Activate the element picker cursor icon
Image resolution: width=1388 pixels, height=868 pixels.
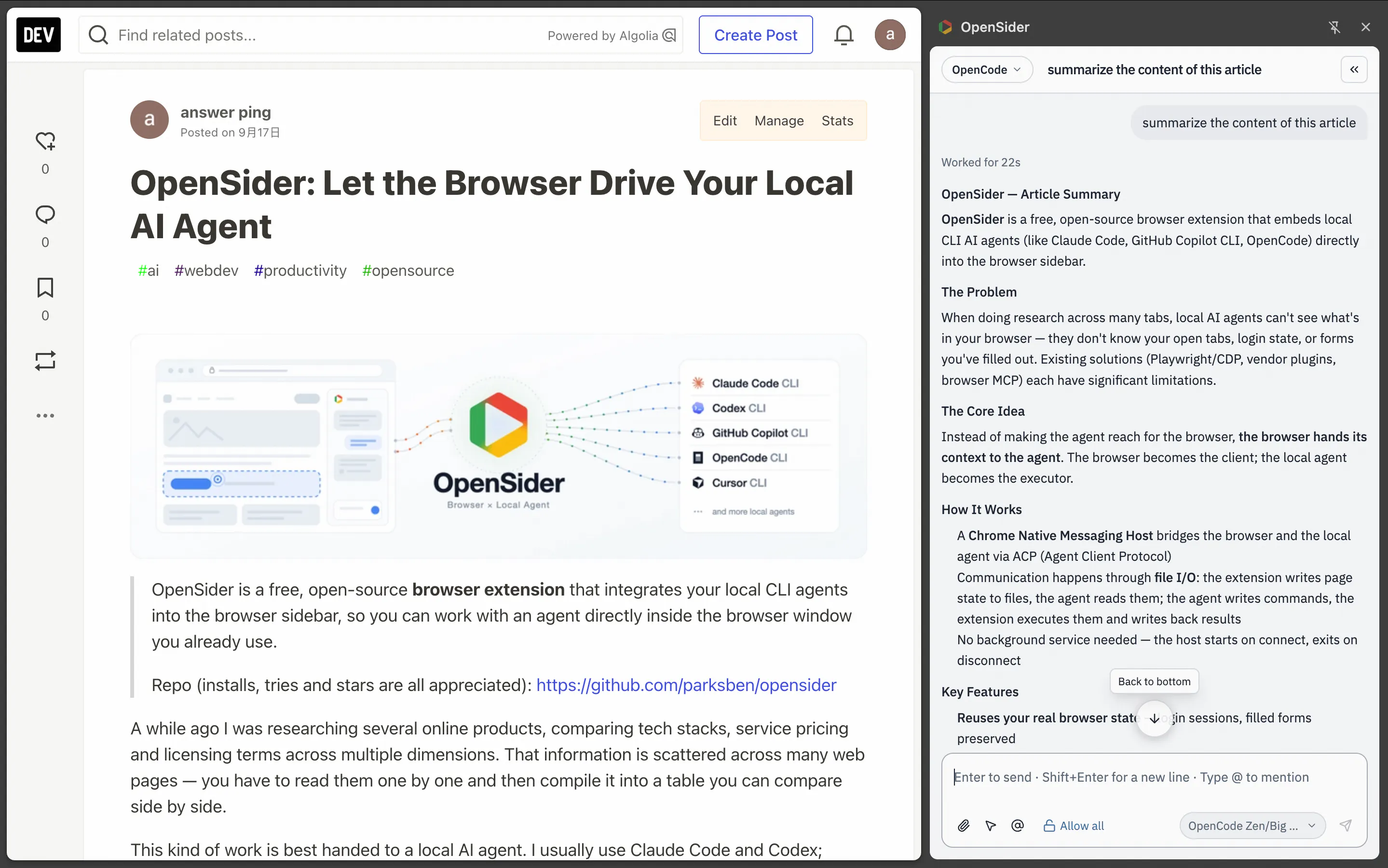point(991,826)
